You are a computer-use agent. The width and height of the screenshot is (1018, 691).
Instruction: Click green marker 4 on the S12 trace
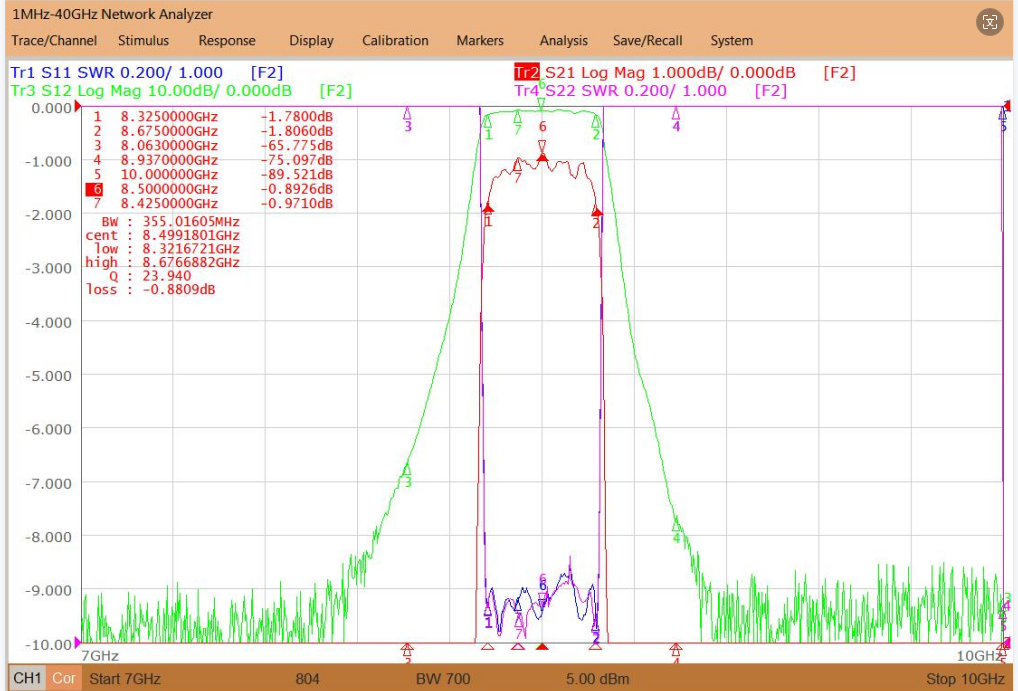tap(676, 525)
